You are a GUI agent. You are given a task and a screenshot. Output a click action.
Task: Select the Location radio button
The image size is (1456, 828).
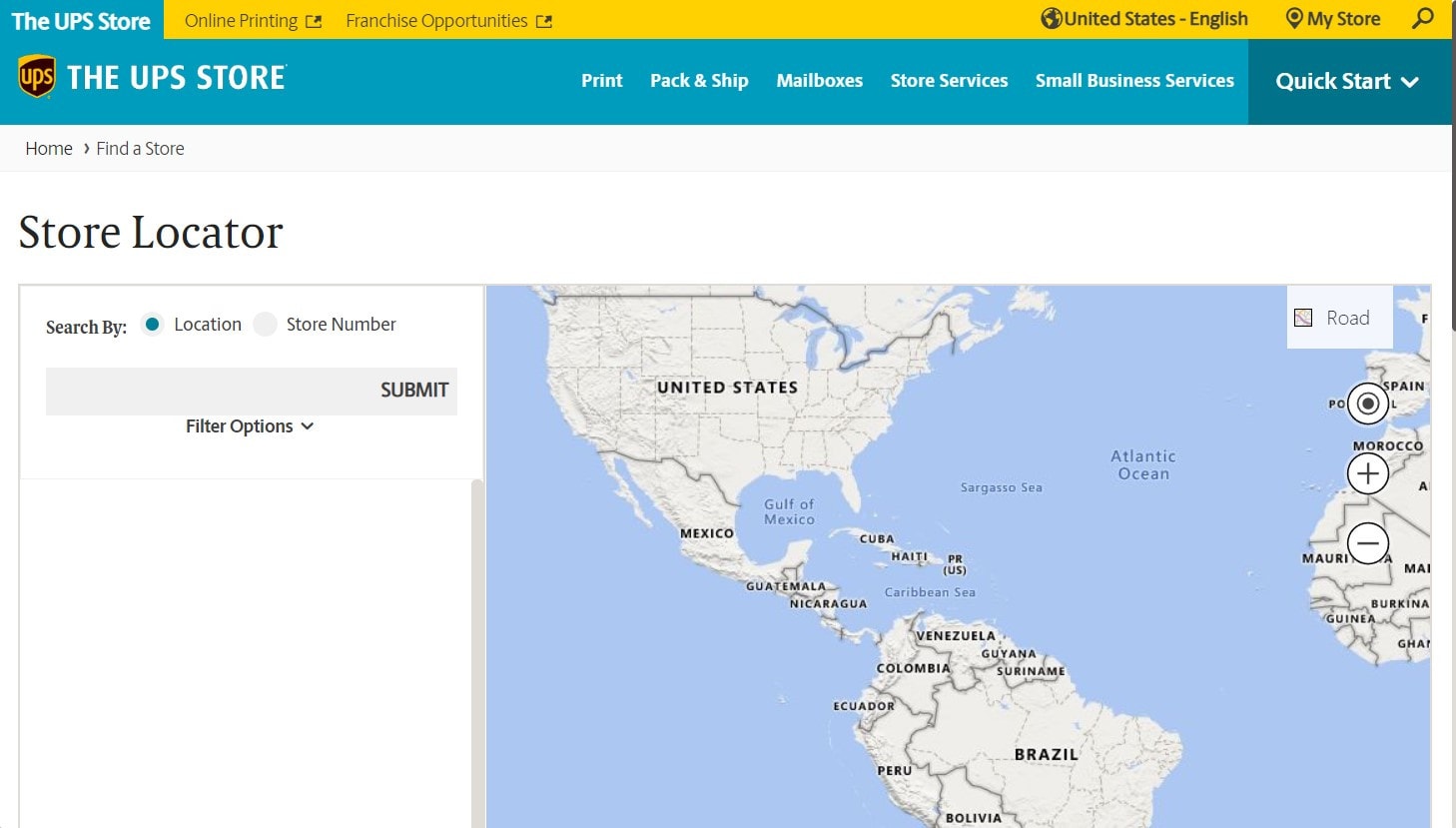tap(152, 324)
